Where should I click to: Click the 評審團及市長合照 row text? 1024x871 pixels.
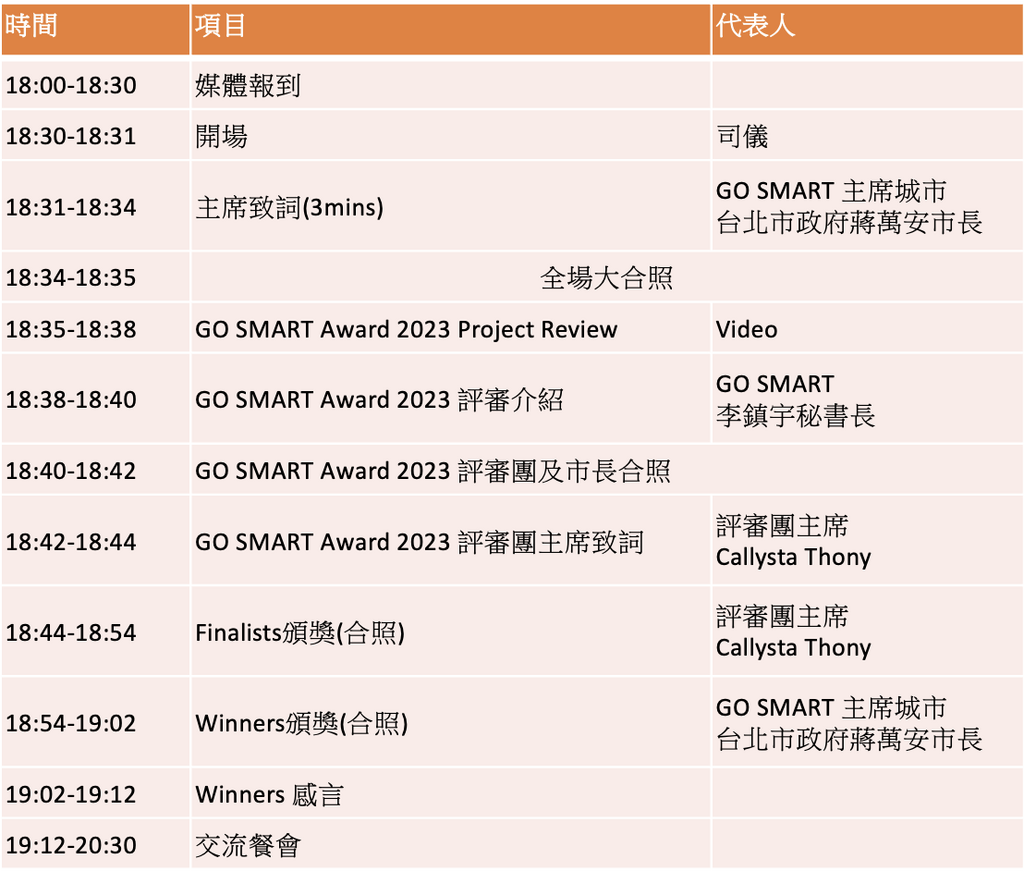tap(433, 471)
